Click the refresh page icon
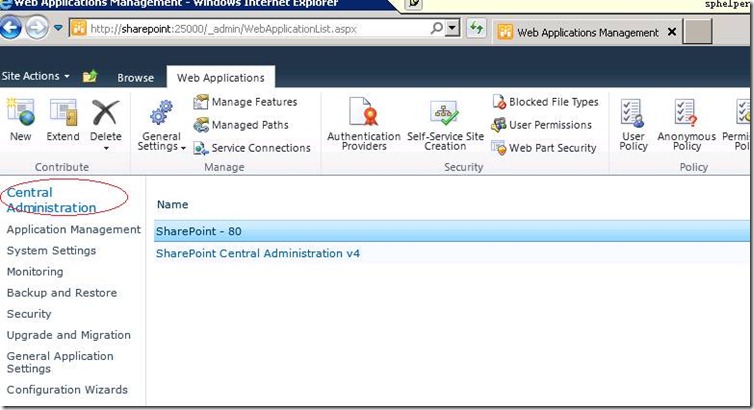This screenshot has height=410, width=754. (x=476, y=28)
